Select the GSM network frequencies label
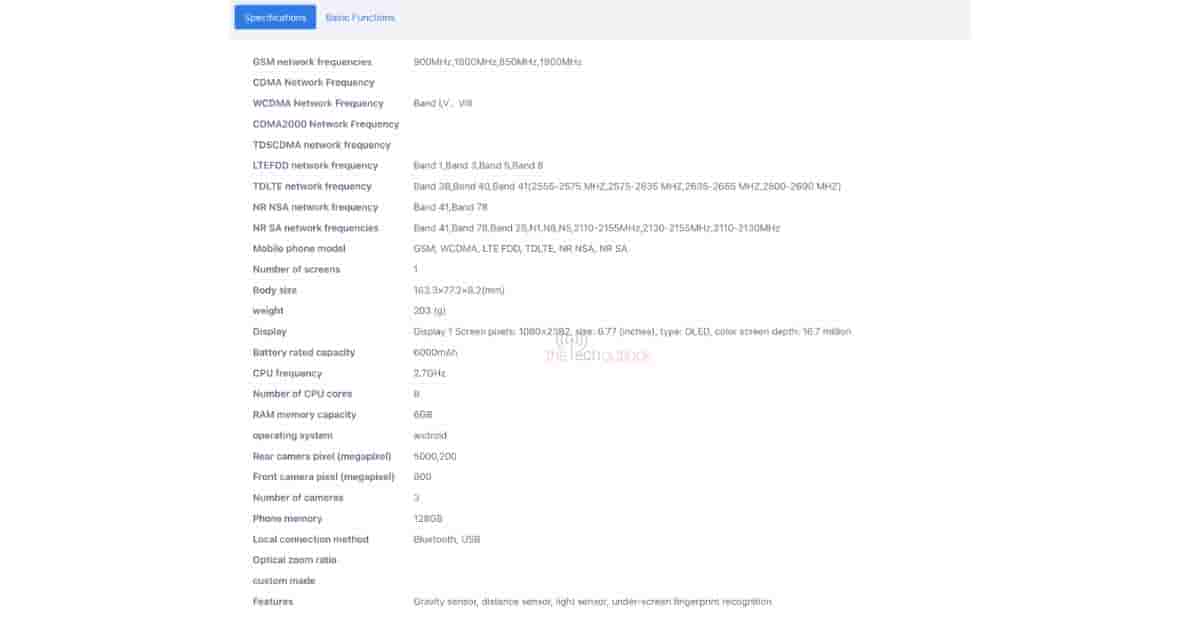 coord(312,62)
